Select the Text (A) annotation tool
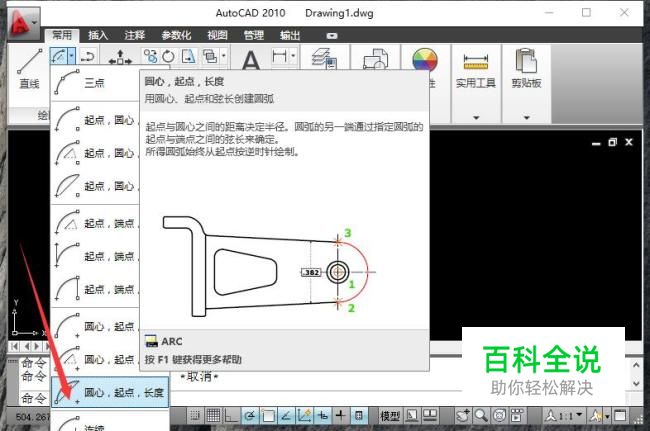This screenshot has width=650, height=431. [251, 60]
